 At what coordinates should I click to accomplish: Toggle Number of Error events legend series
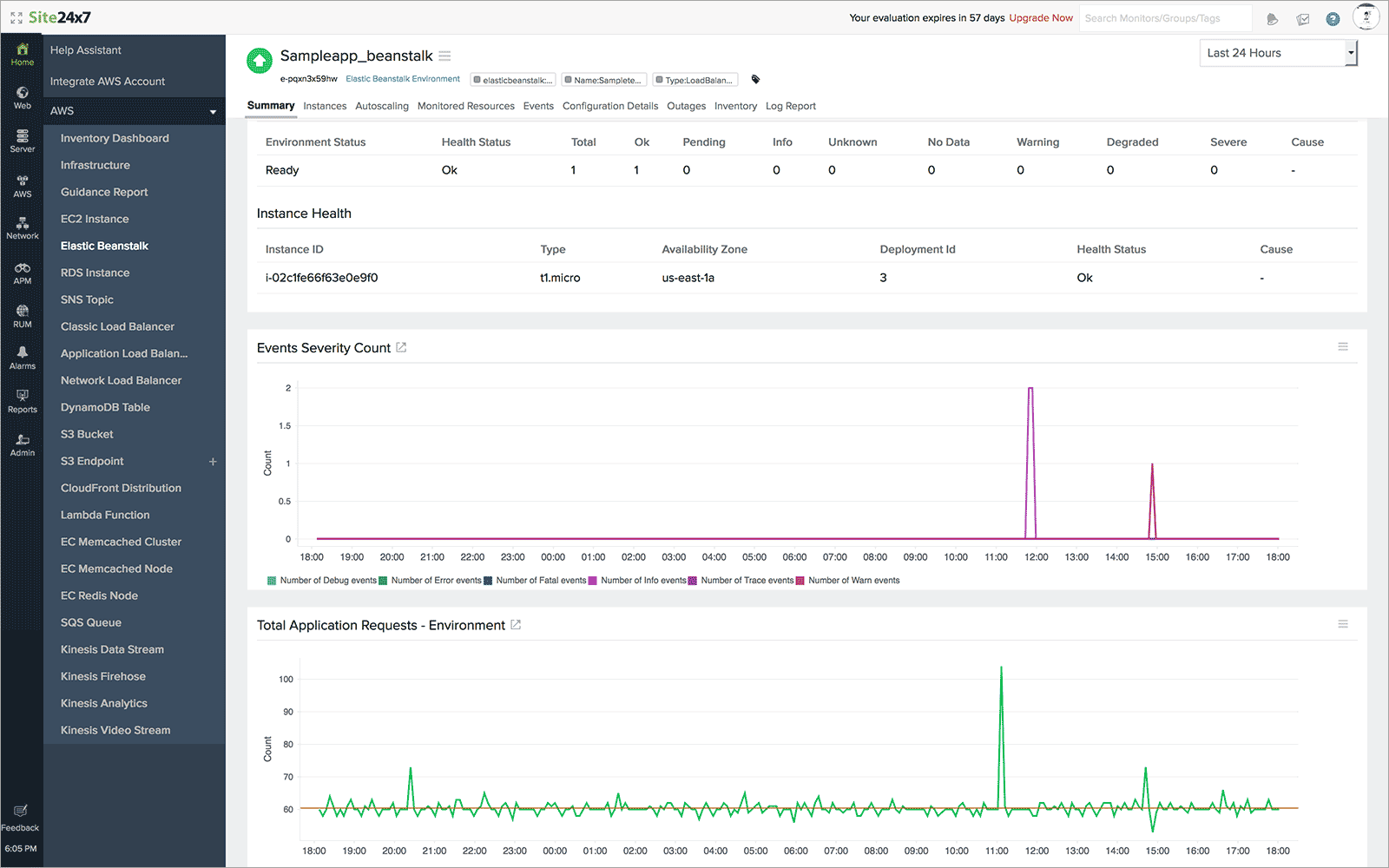(435, 581)
